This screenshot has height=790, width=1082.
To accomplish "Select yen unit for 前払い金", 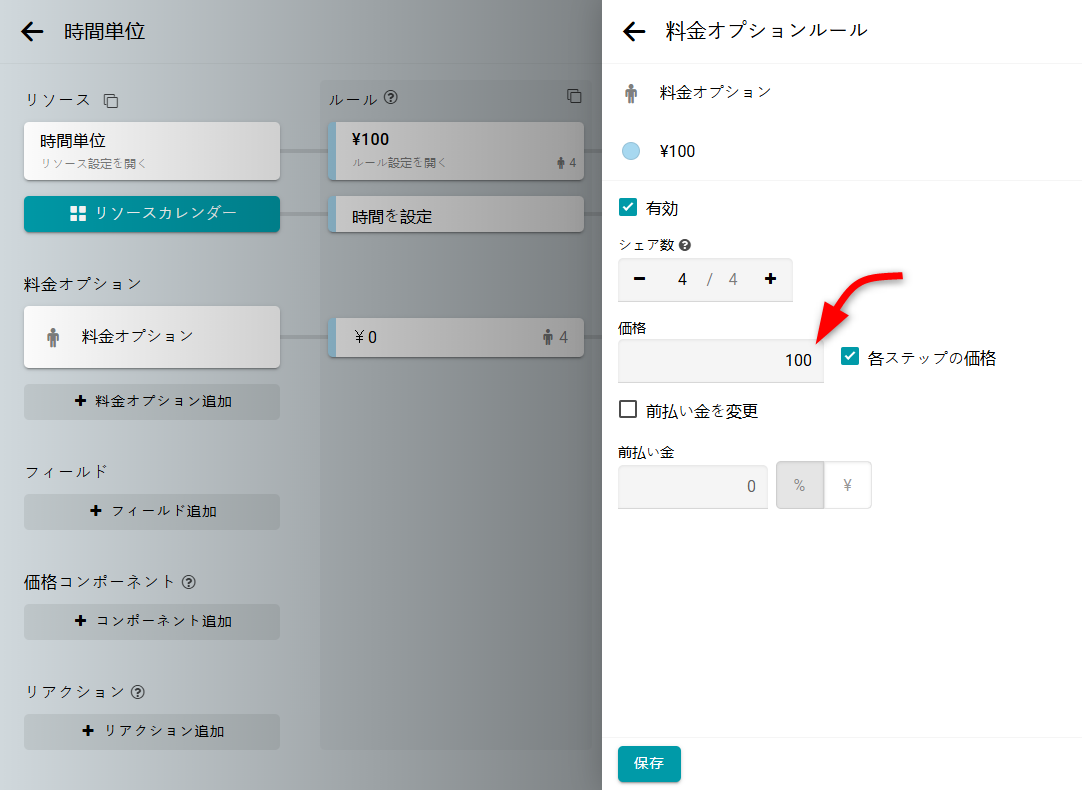I will pos(847,485).
